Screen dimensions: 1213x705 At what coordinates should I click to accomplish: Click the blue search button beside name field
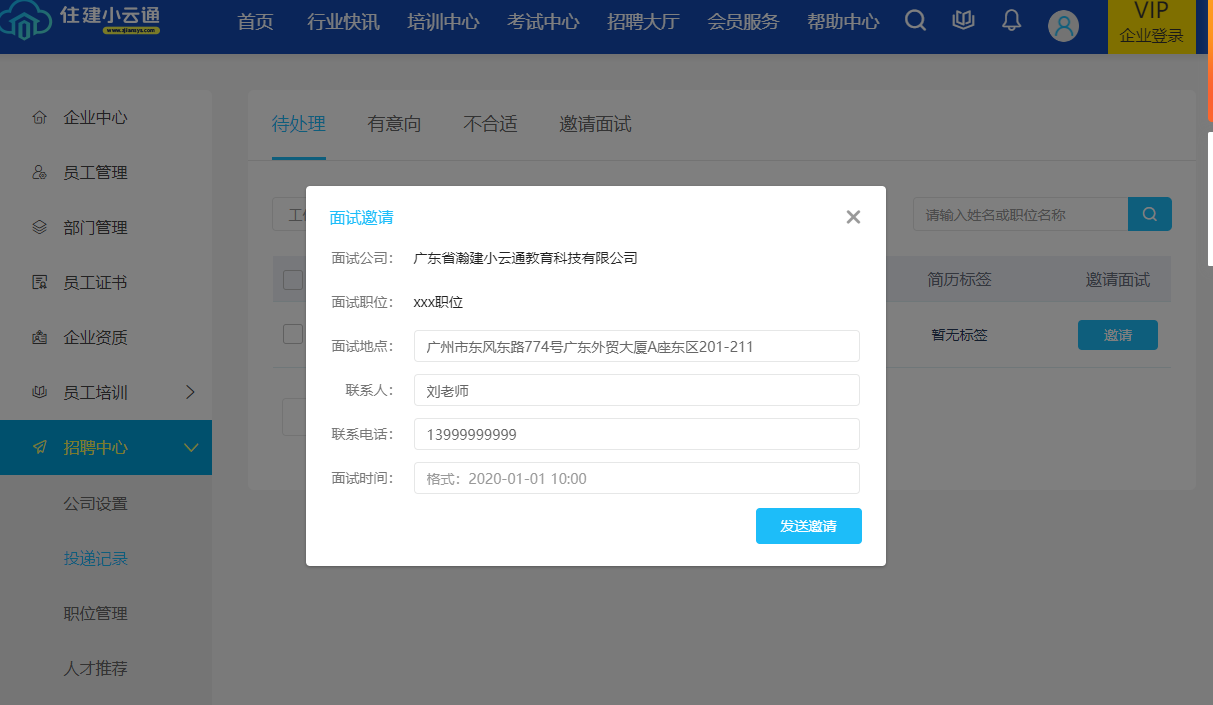[1149, 214]
